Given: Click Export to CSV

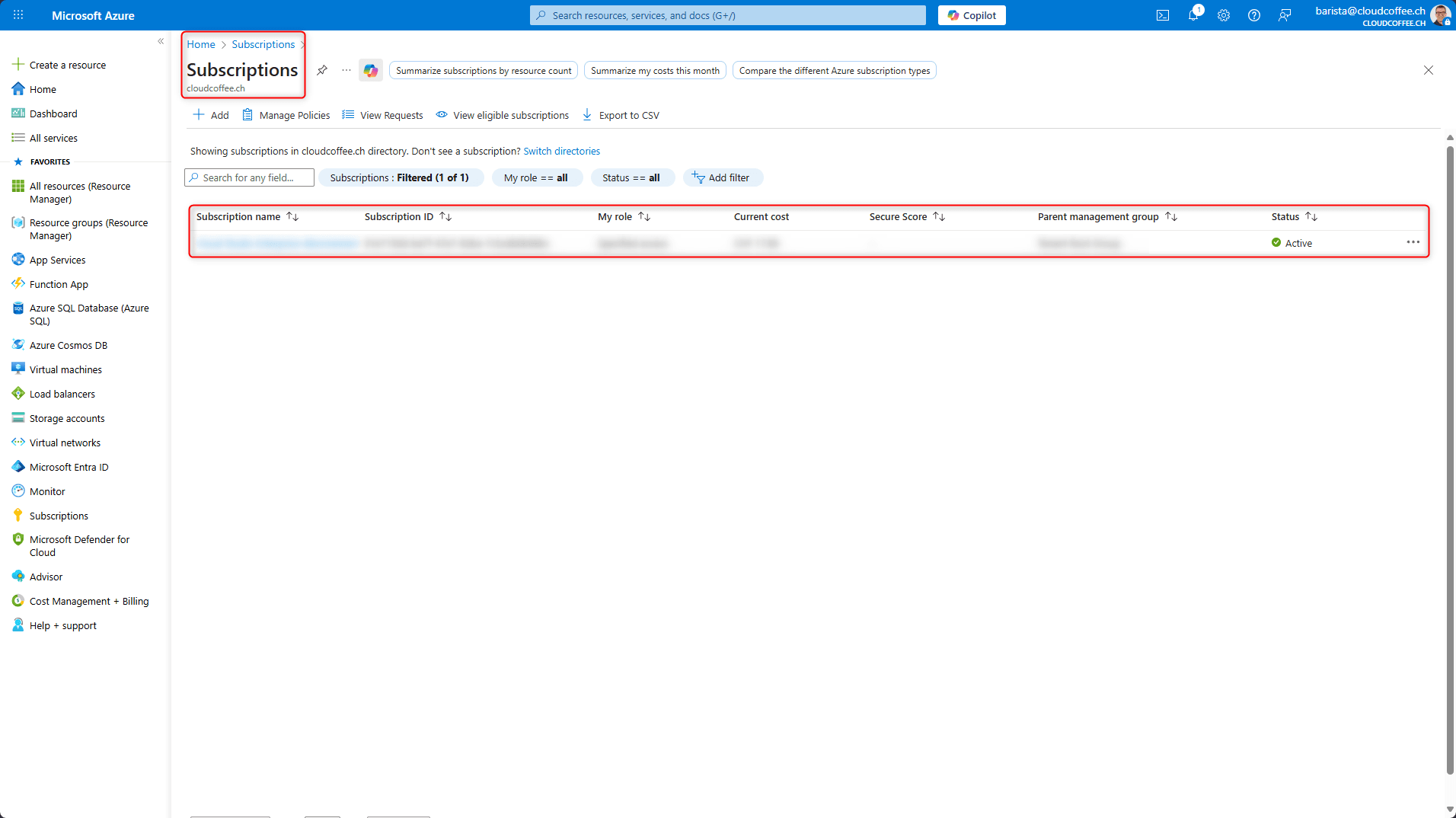Looking at the screenshot, I should tap(621, 115).
